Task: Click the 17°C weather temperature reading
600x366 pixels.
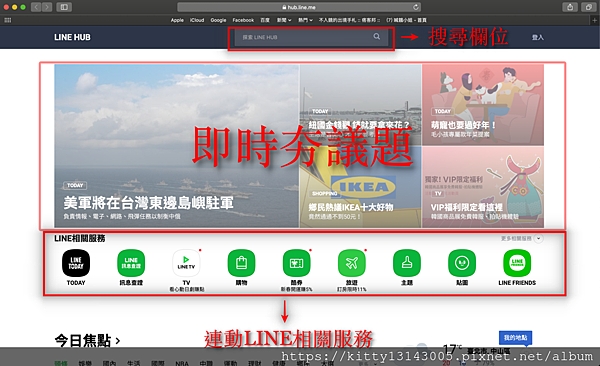Action: [x=453, y=349]
